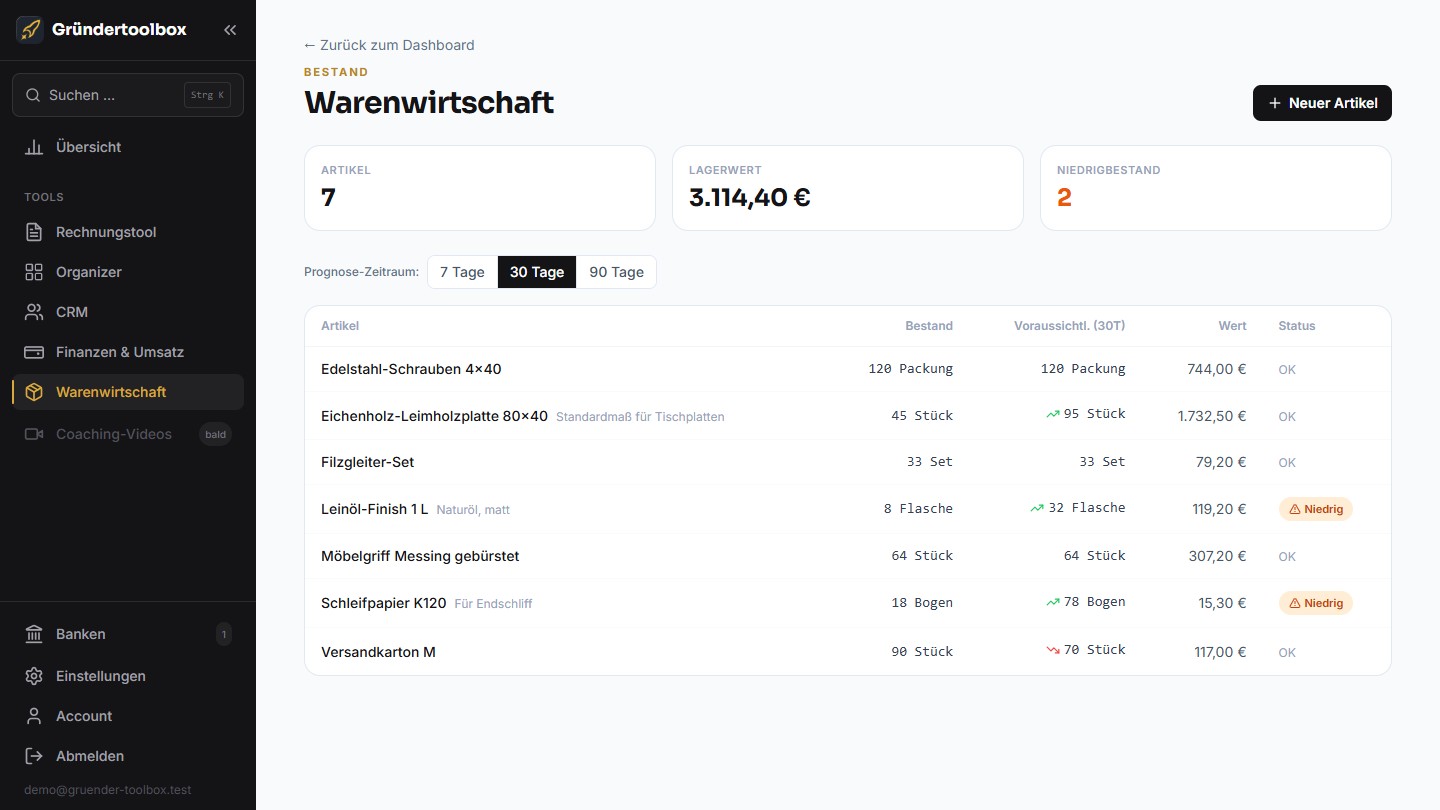Click the Status column header
Viewport: 1440px width, 810px height.
click(1297, 326)
